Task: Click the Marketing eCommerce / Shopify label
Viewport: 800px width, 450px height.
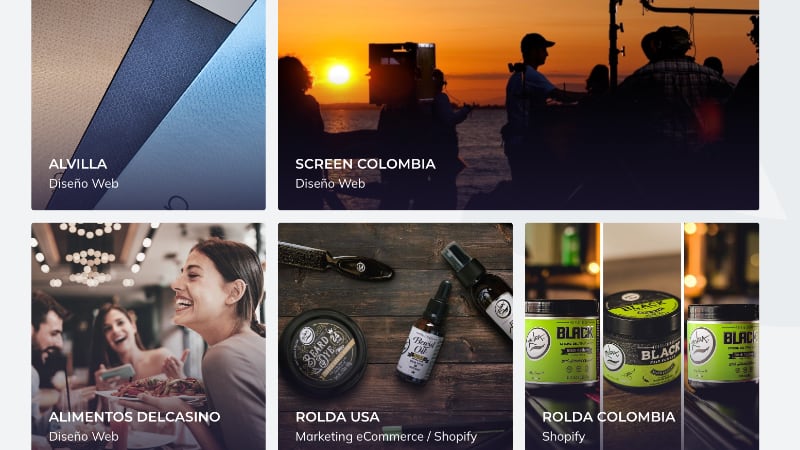Action: click(x=386, y=436)
